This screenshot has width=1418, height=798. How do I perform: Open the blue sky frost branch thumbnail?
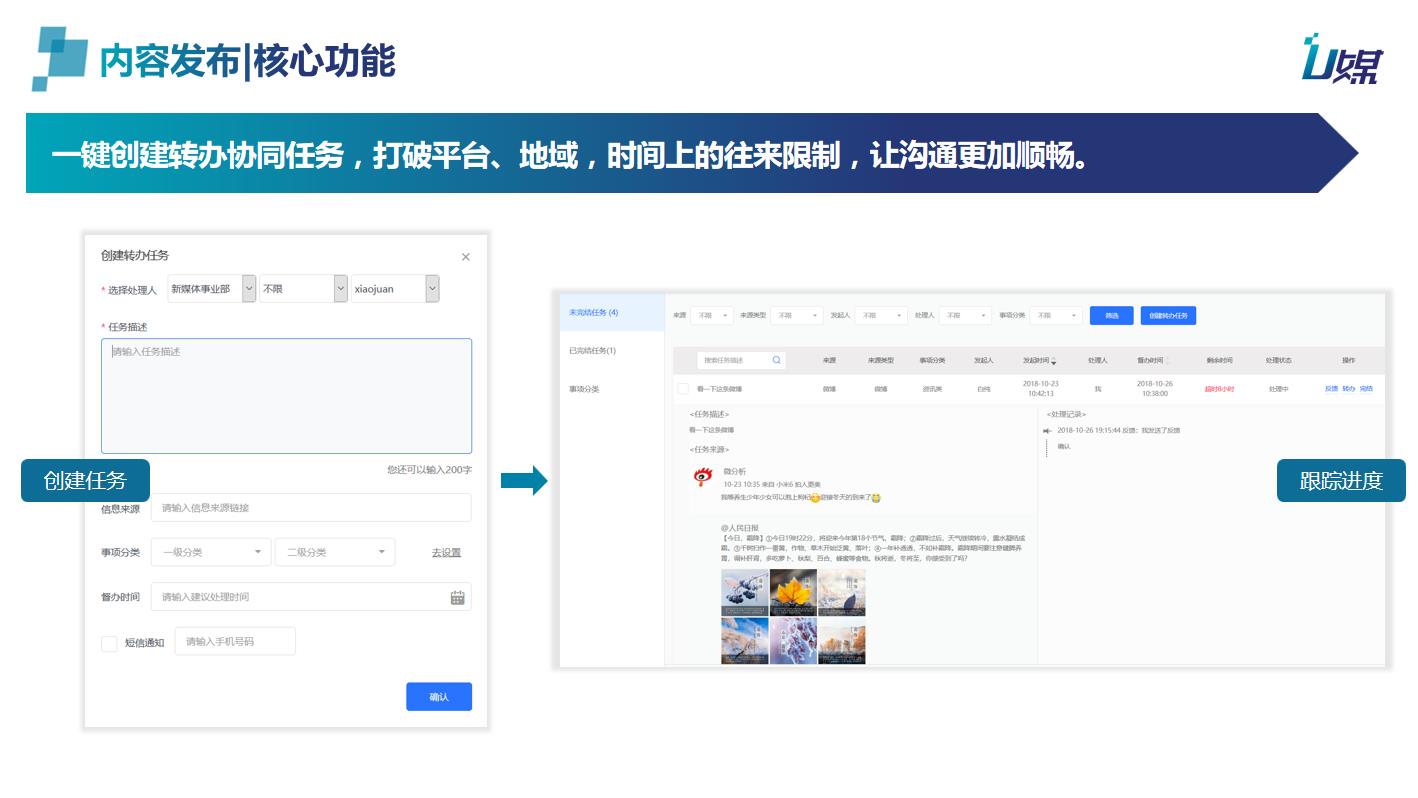click(745, 640)
